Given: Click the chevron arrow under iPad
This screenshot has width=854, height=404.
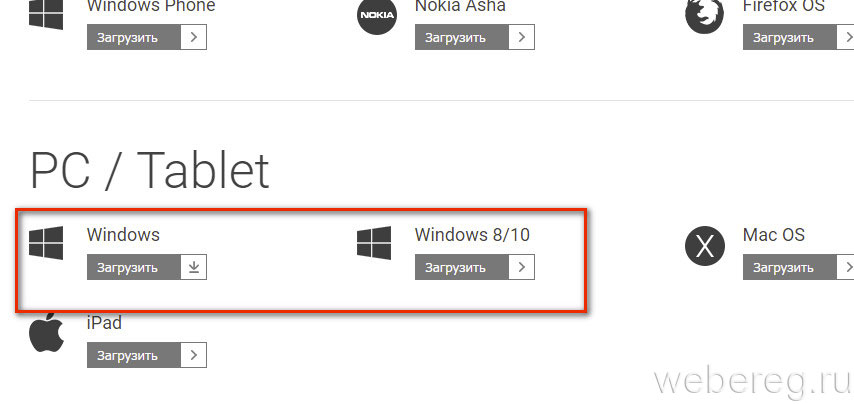Looking at the screenshot, I should [x=194, y=355].
